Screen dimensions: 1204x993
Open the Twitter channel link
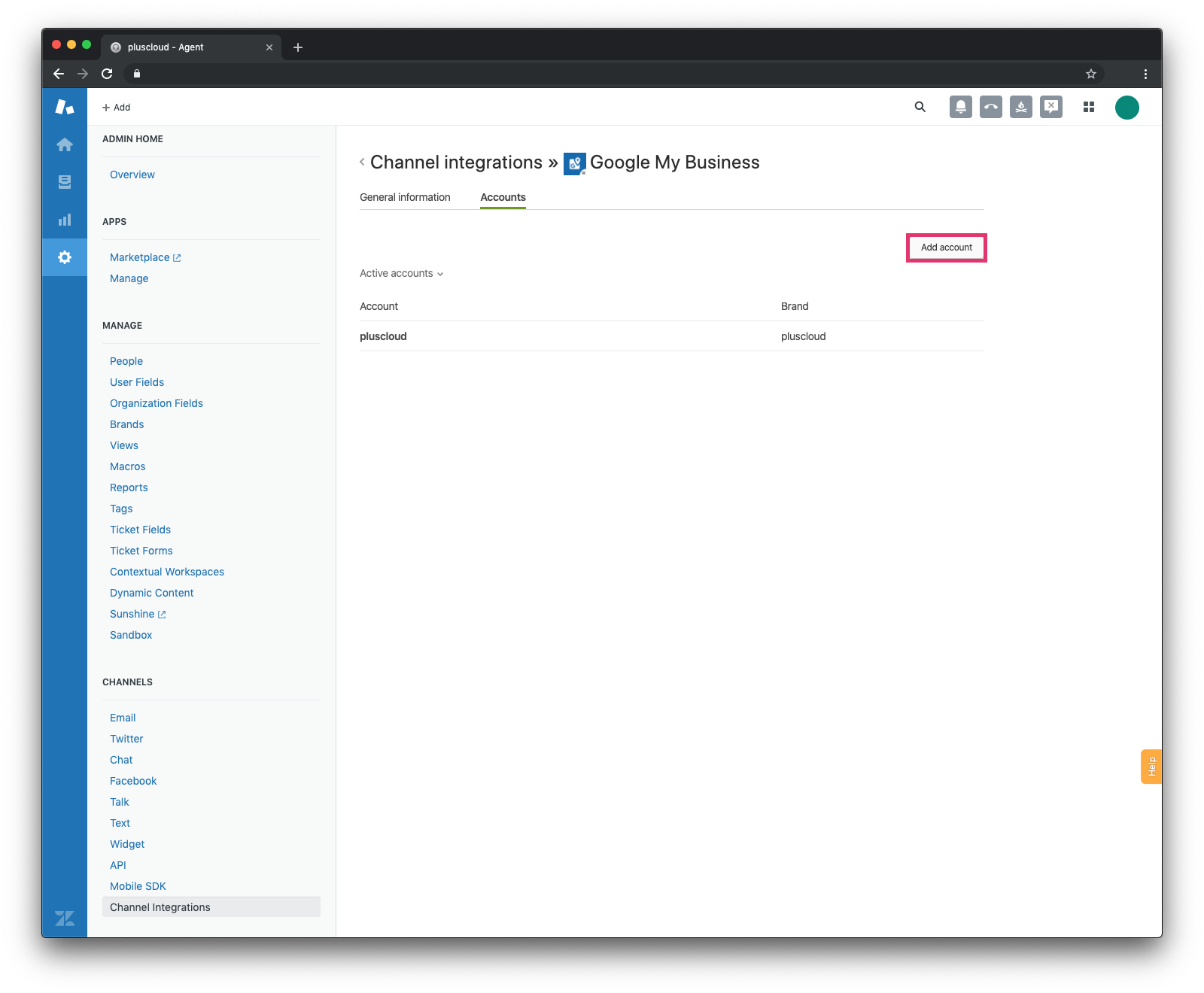[x=126, y=739]
